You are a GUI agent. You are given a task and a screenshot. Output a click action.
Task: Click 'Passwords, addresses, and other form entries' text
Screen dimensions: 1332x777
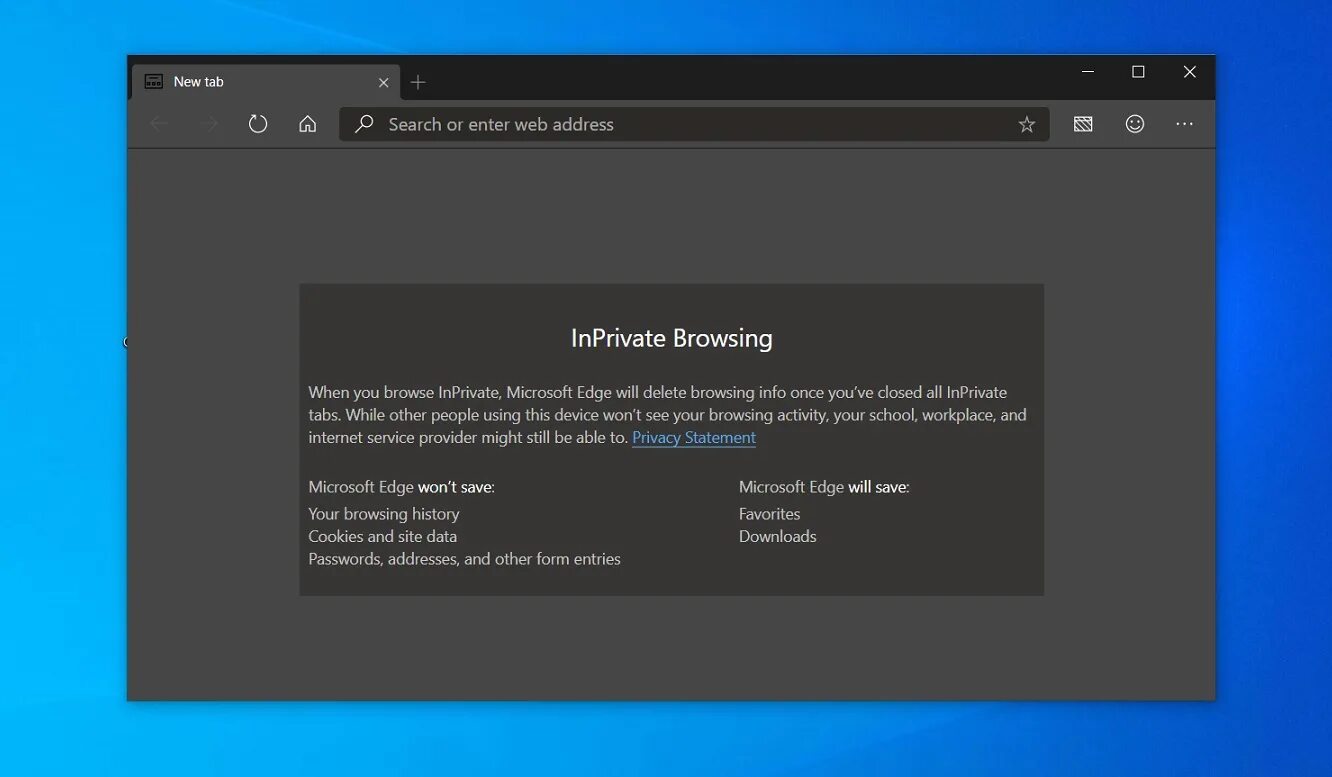click(x=465, y=559)
